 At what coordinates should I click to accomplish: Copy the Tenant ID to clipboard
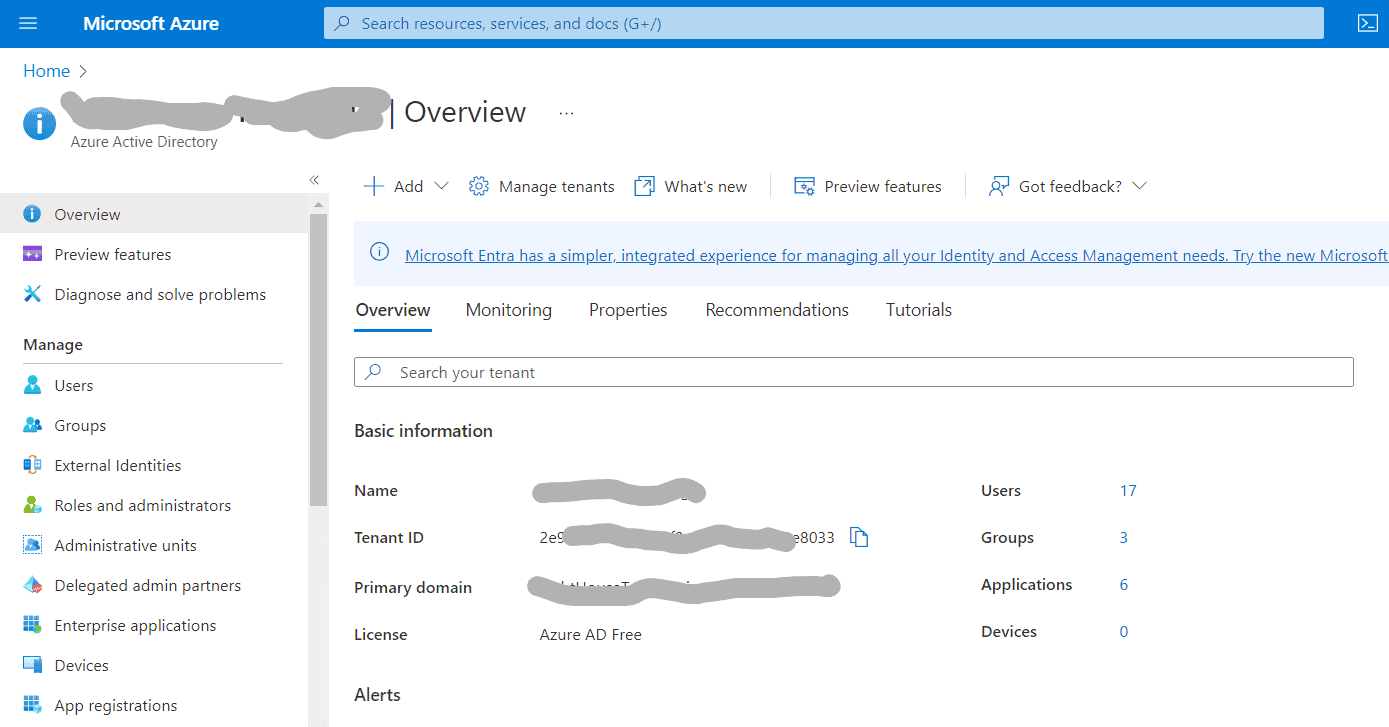coord(859,538)
